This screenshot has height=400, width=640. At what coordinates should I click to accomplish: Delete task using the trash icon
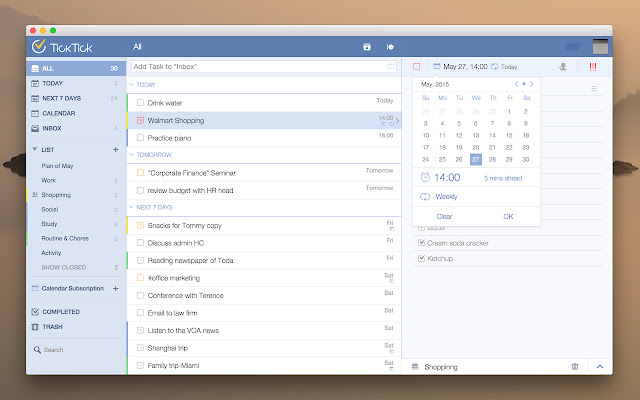tap(575, 366)
